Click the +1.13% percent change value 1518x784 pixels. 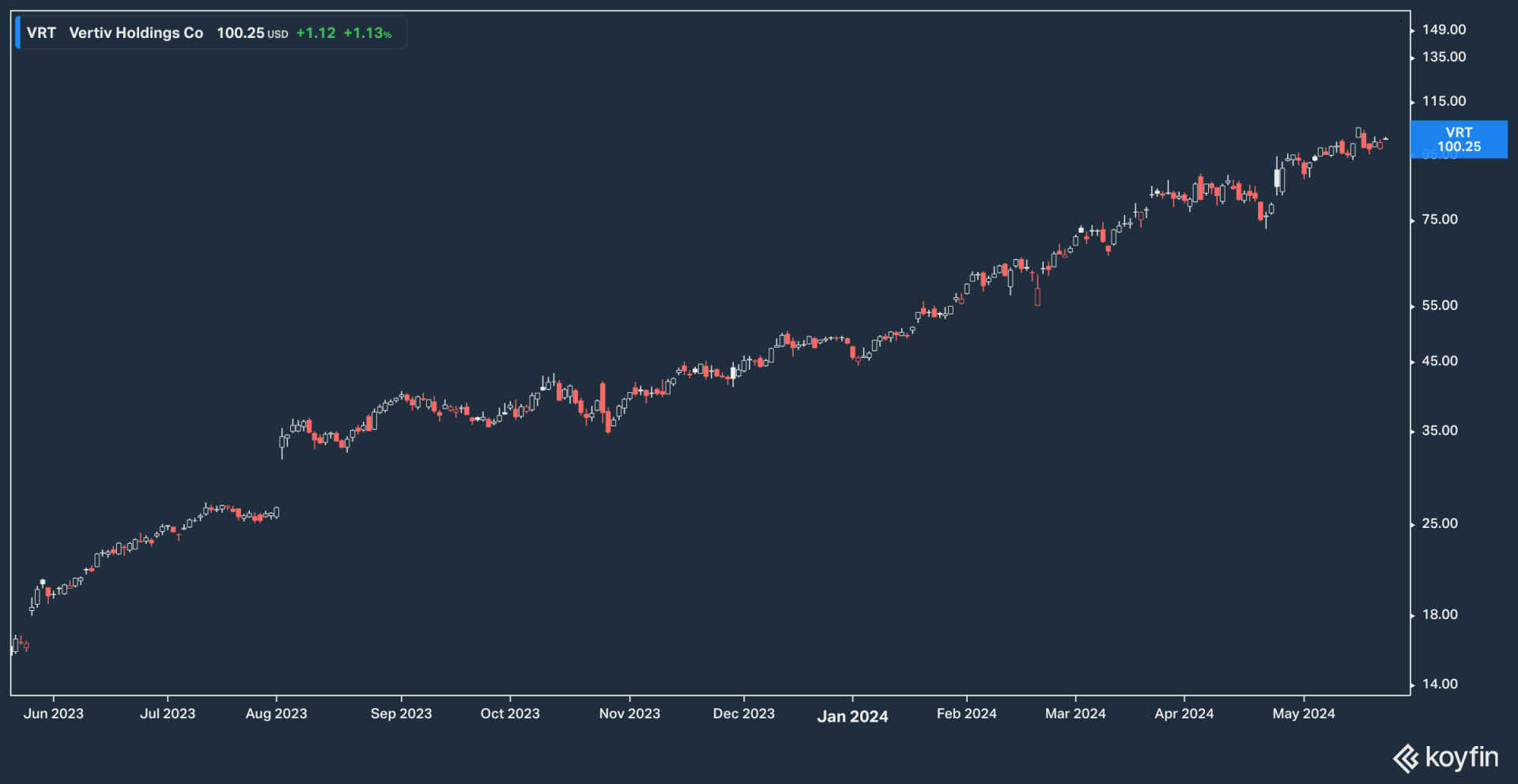click(368, 33)
